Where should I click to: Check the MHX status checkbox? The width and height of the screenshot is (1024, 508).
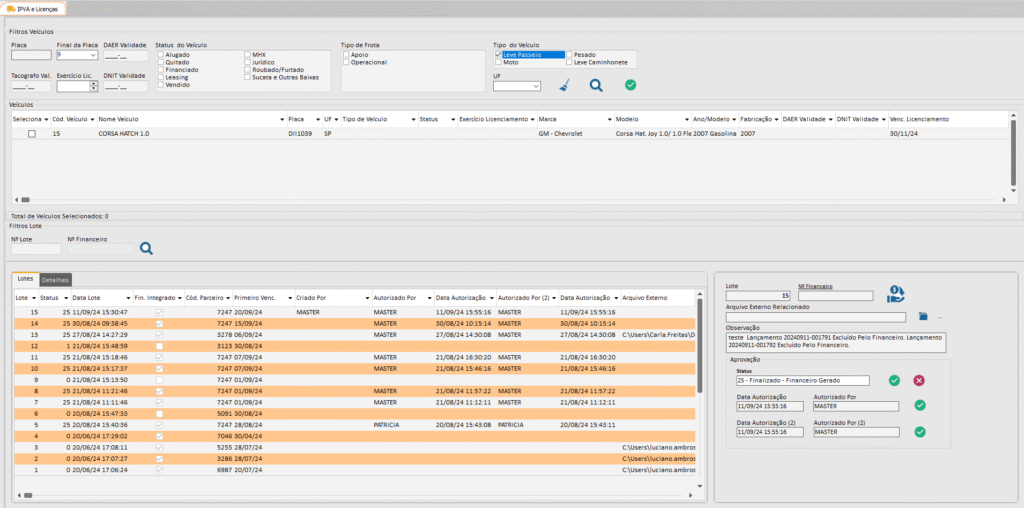(x=248, y=55)
